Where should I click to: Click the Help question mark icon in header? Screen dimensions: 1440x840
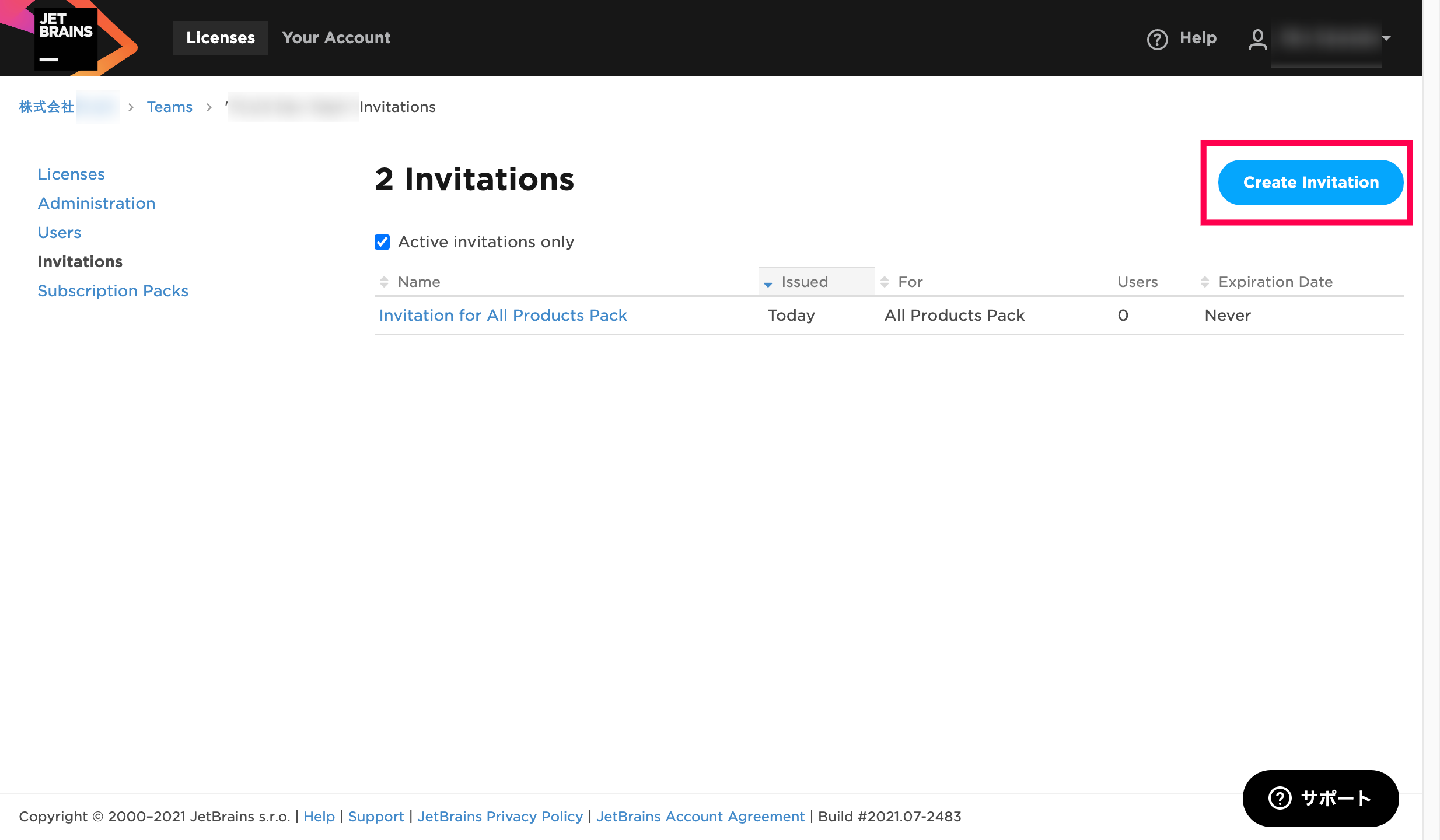point(1157,39)
